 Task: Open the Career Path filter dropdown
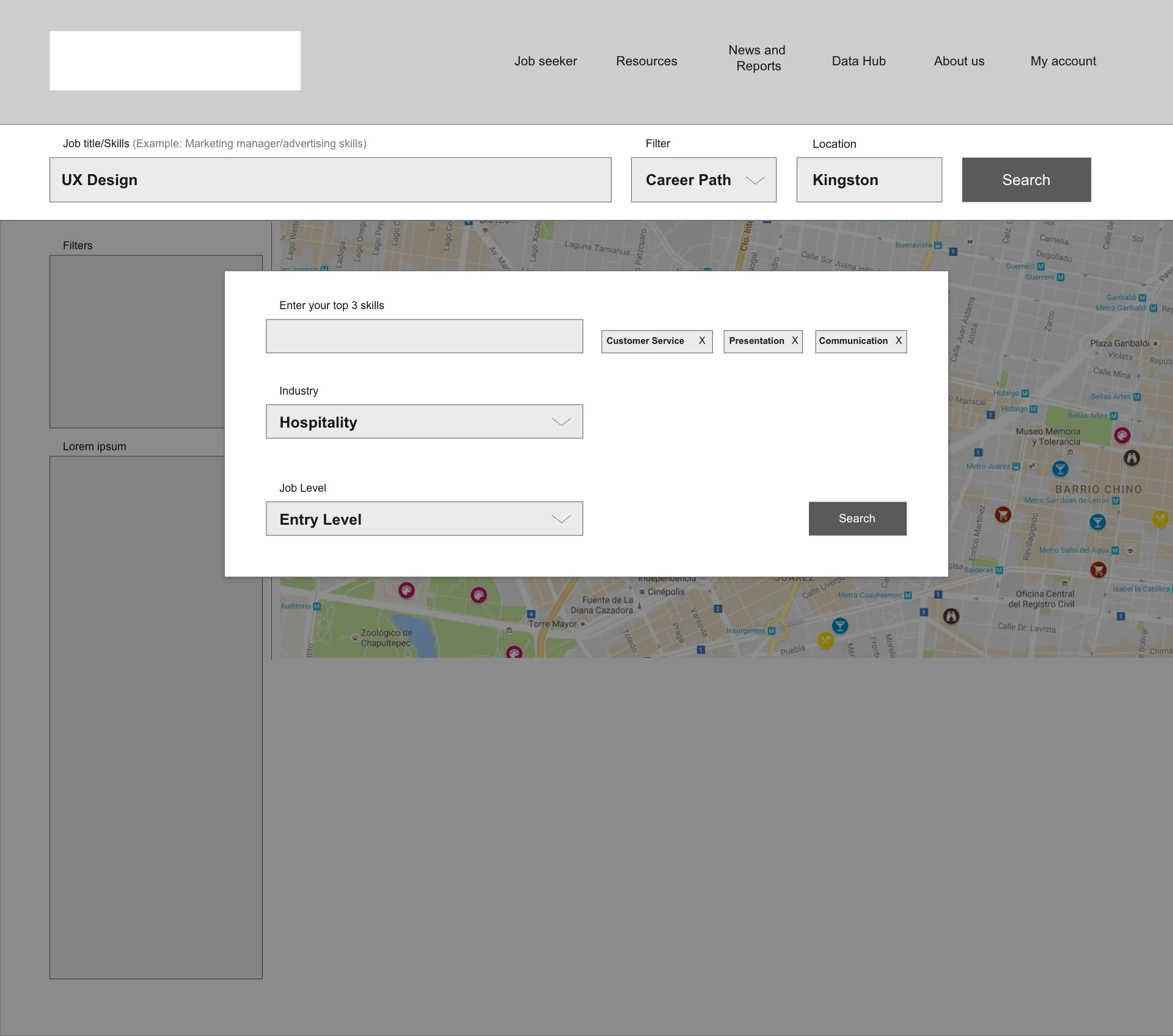tap(703, 180)
